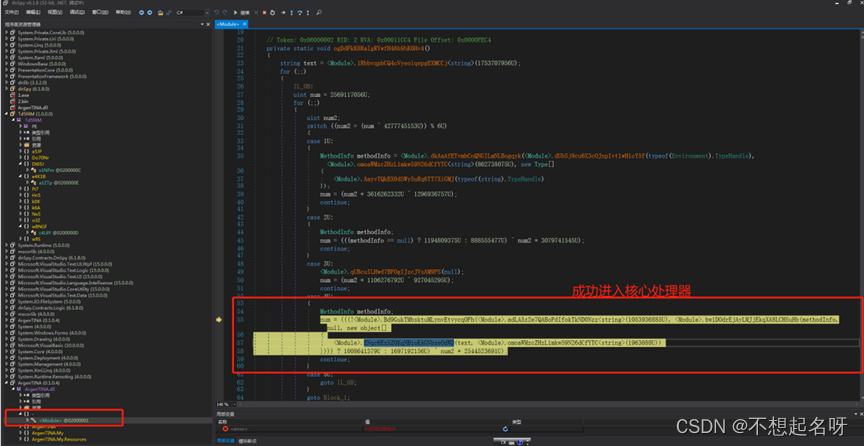The image size is (864, 446).
Task: Click the System.Xaml assembly icon
Action: [12, 57]
